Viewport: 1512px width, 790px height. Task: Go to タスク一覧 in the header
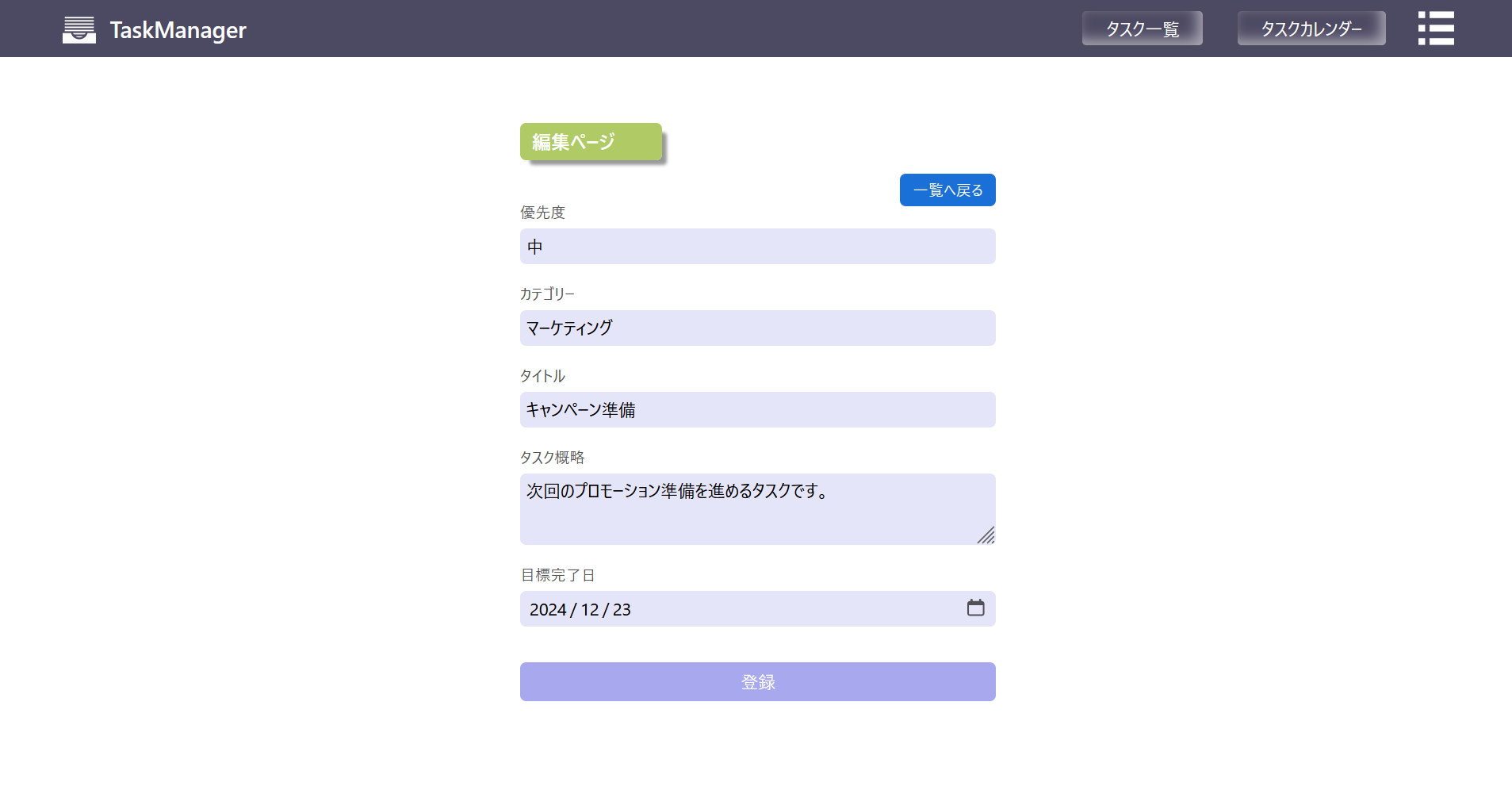pyautogui.click(x=1142, y=29)
